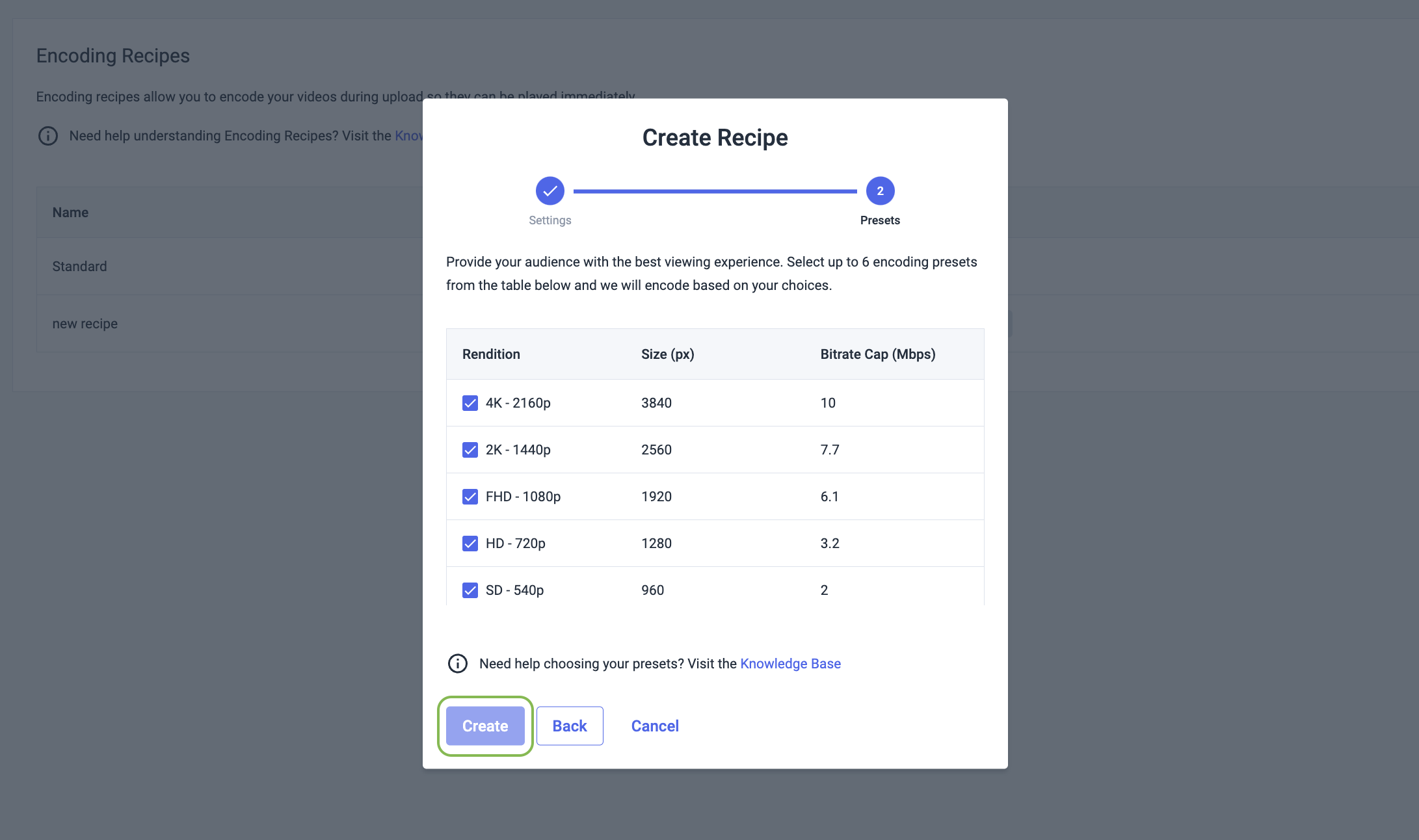This screenshot has width=1419, height=840.
Task: Click the Size (px) column header
Action: (x=668, y=354)
